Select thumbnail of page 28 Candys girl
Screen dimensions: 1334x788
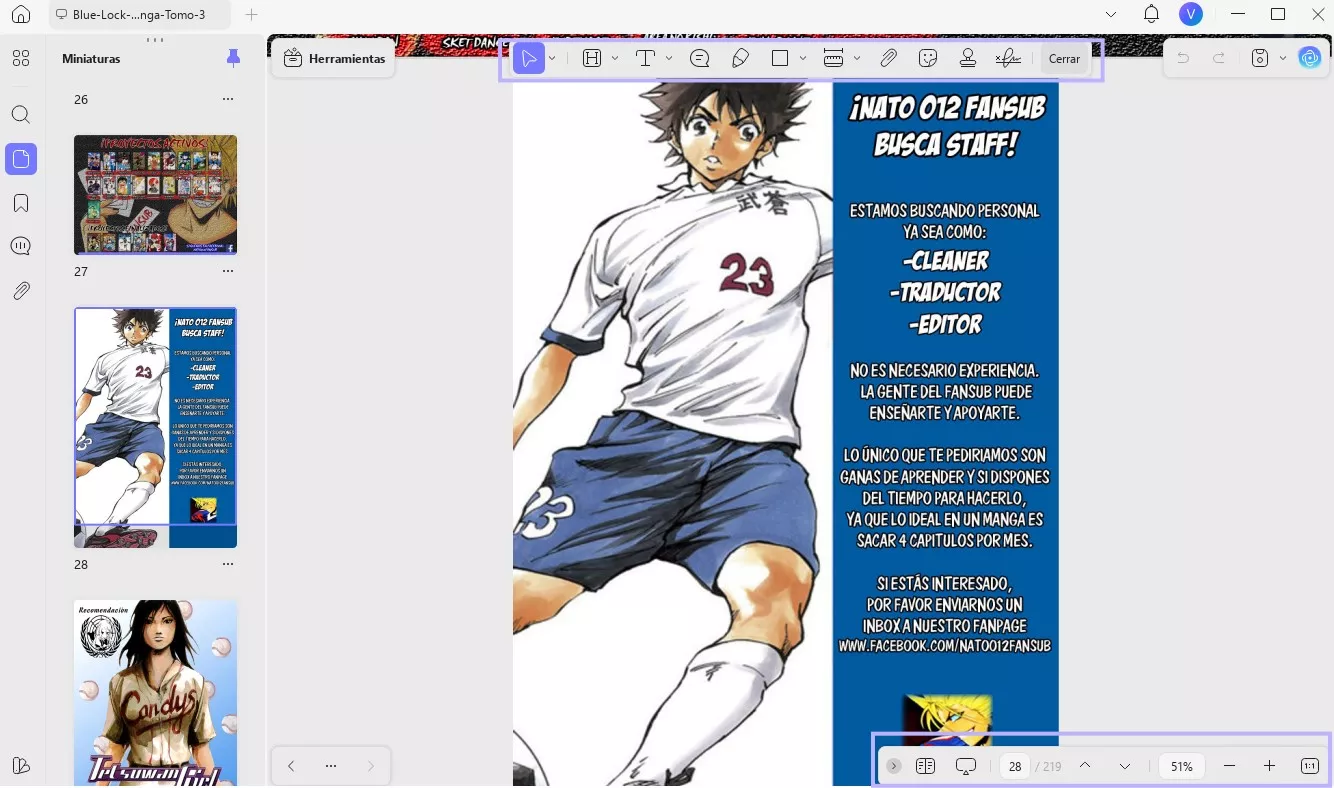(x=156, y=693)
